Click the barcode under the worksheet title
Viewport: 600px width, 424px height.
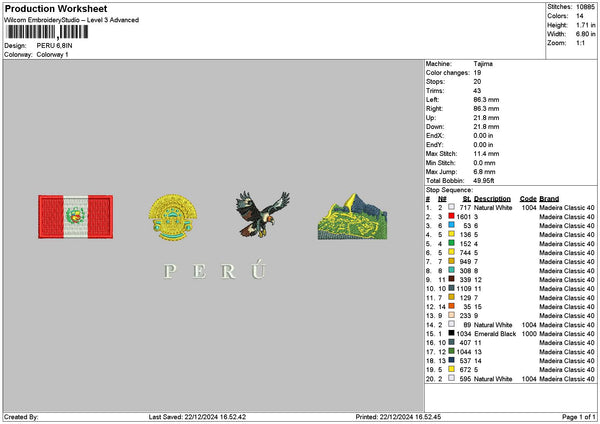pos(48,32)
